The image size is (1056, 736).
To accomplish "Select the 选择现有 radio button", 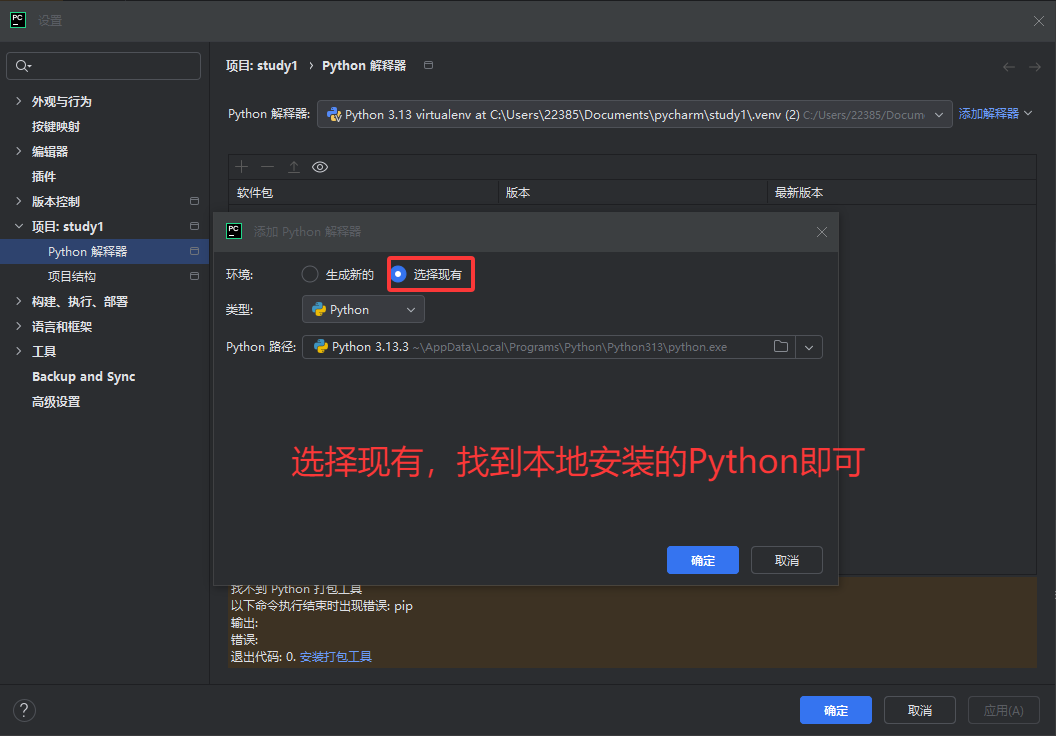I will [399, 274].
